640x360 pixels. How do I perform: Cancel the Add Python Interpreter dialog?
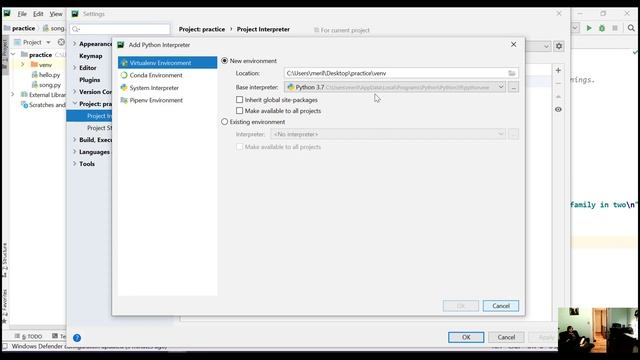click(501, 306)
